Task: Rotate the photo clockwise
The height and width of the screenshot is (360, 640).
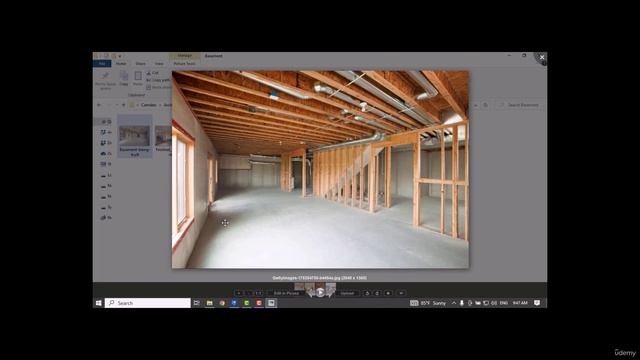Action: 377,293
